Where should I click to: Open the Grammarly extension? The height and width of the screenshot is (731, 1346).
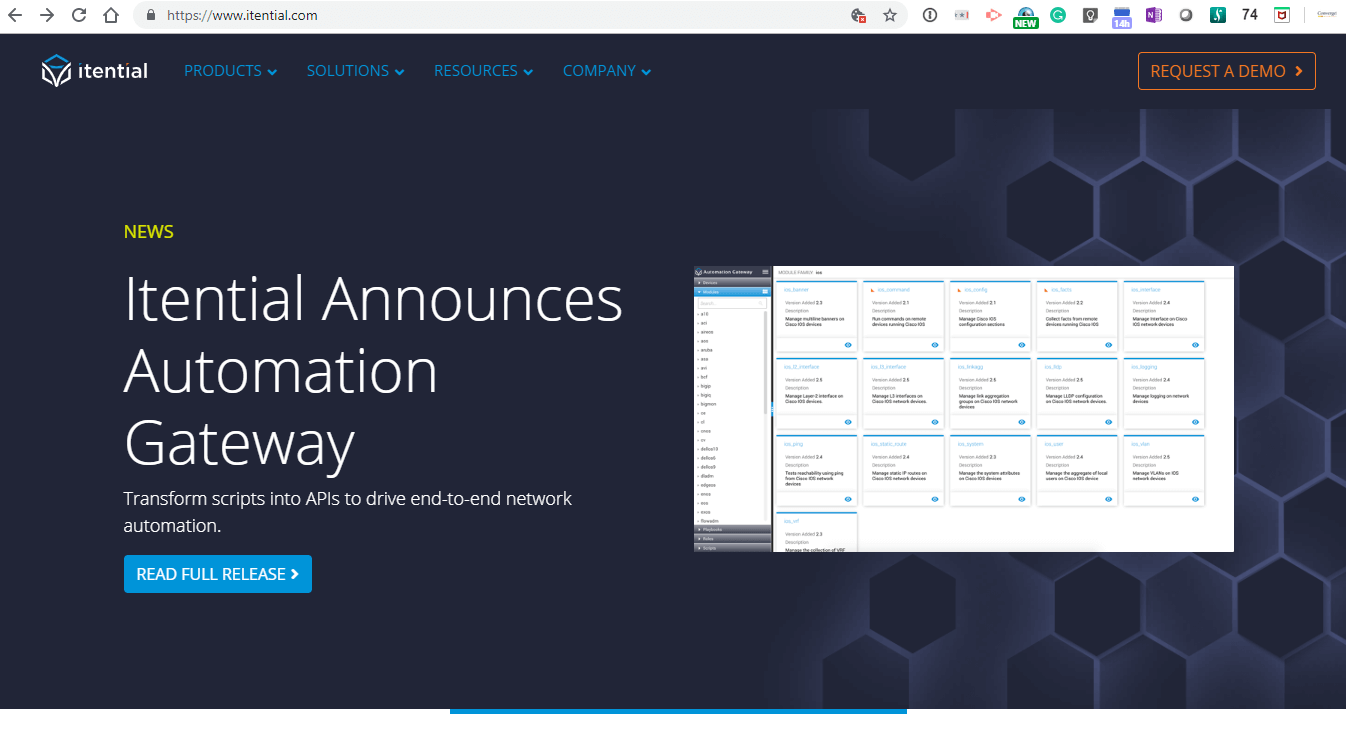[1058, 15]
